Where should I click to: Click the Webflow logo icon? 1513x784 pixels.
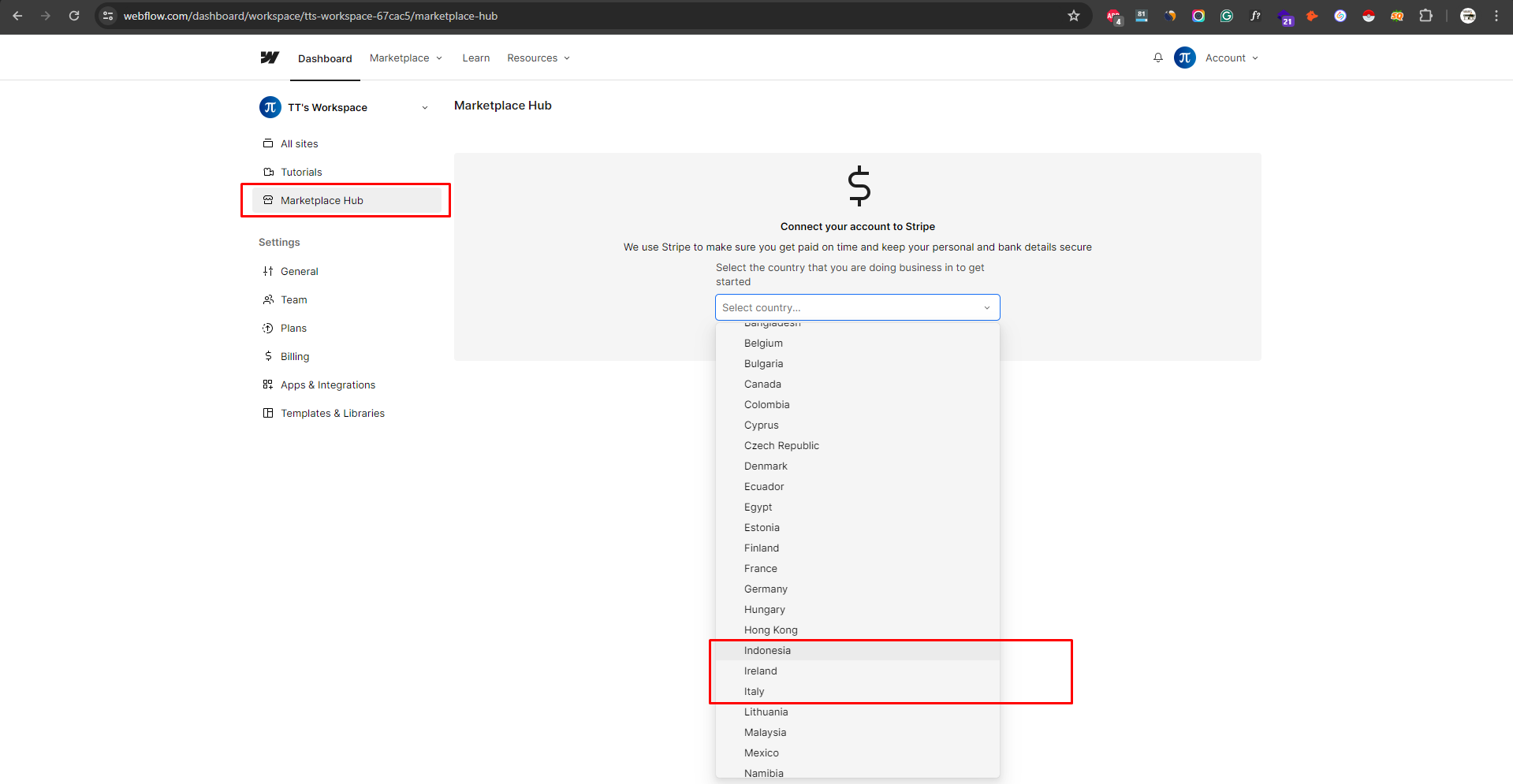coord(270,58)
